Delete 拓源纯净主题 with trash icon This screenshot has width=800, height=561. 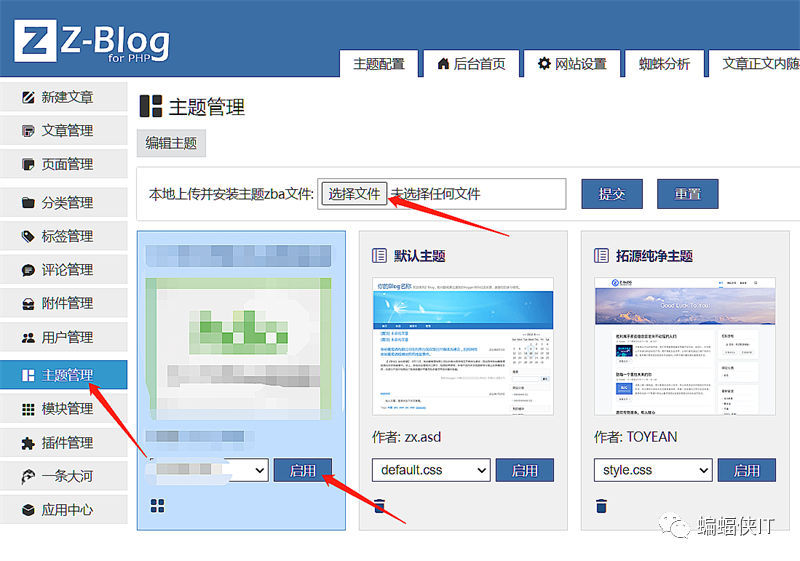tap(601, 505)
